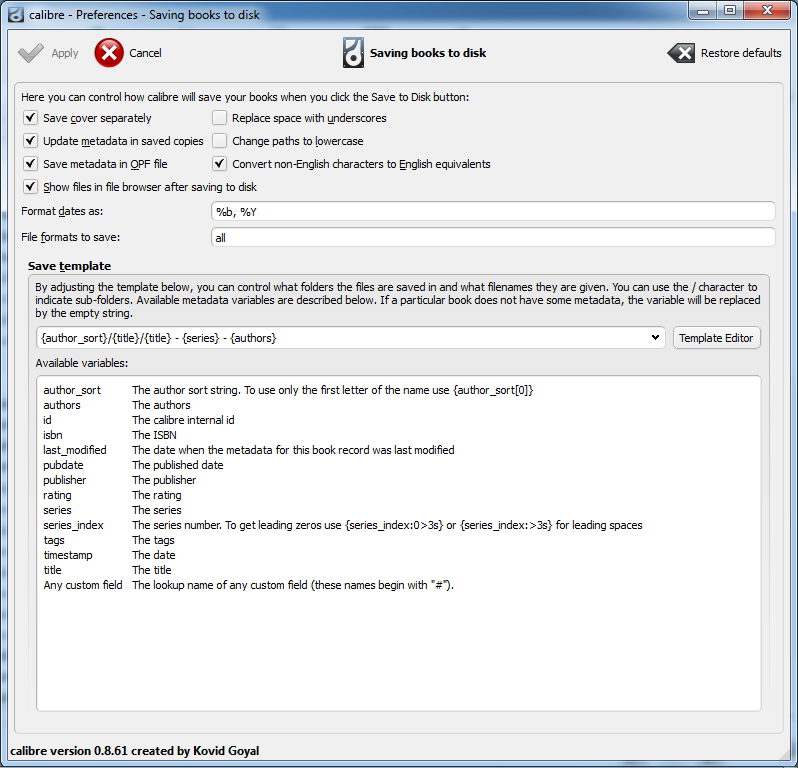Click the Restore defaults label
This screenshot has height=768, width=798.
click(741, 53)
